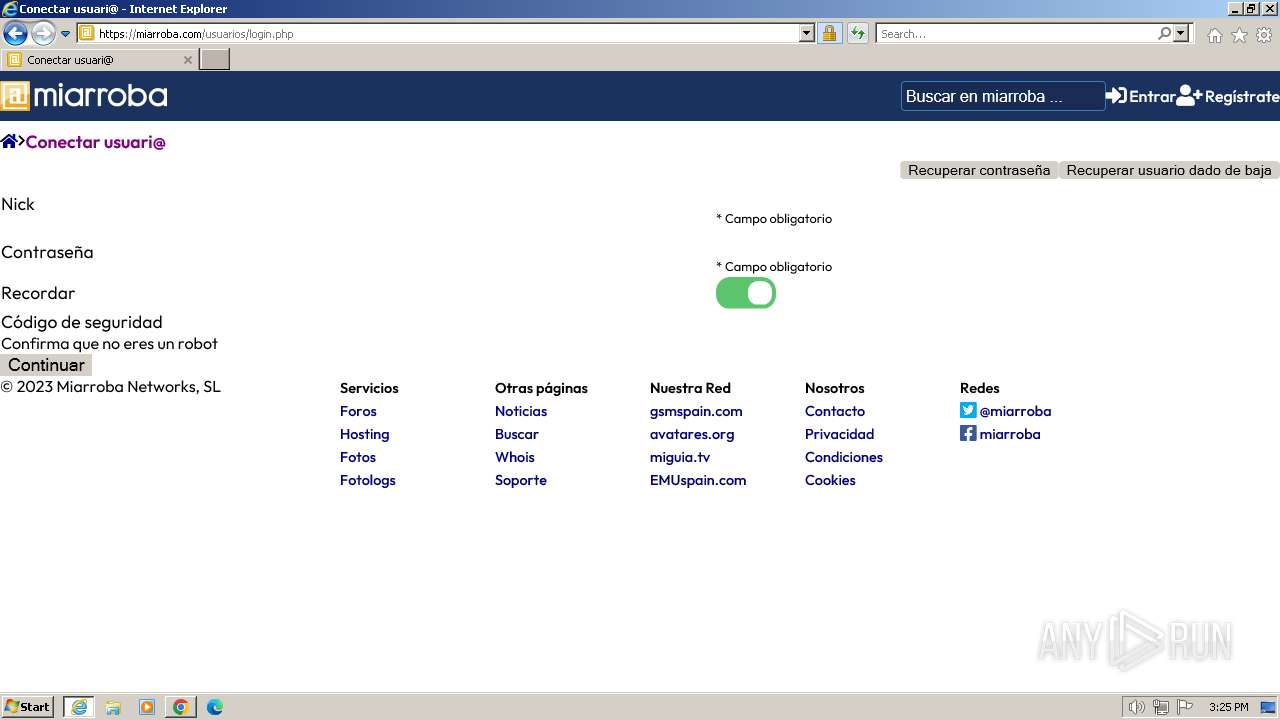This screenshot has height=720, width=1280.
Task: Click 'Confirma que no eres un robot' text
Action: click(109, 344)
